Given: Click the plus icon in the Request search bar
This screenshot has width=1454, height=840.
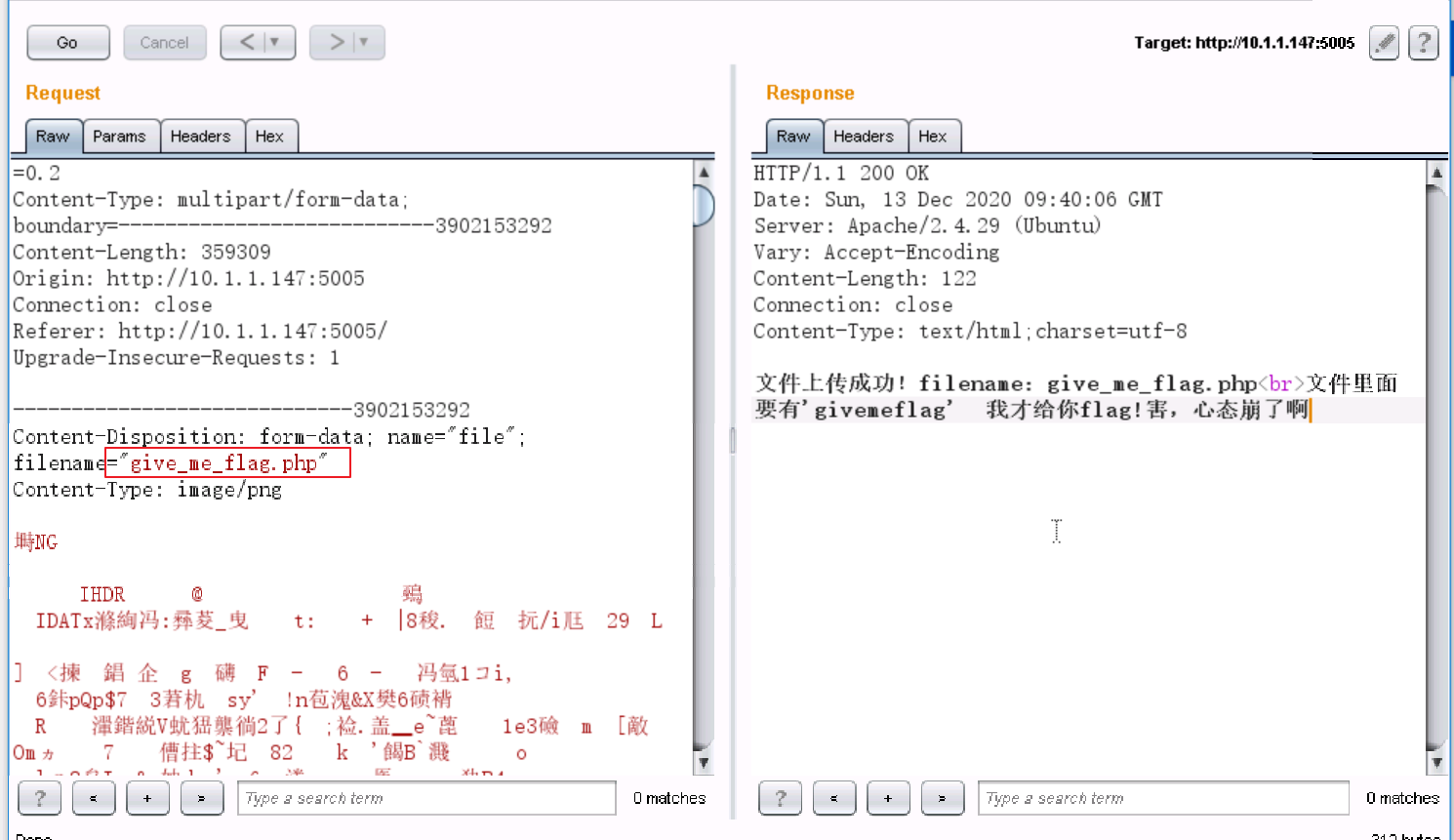Looking at the screenshot, I should pos(147,798).
